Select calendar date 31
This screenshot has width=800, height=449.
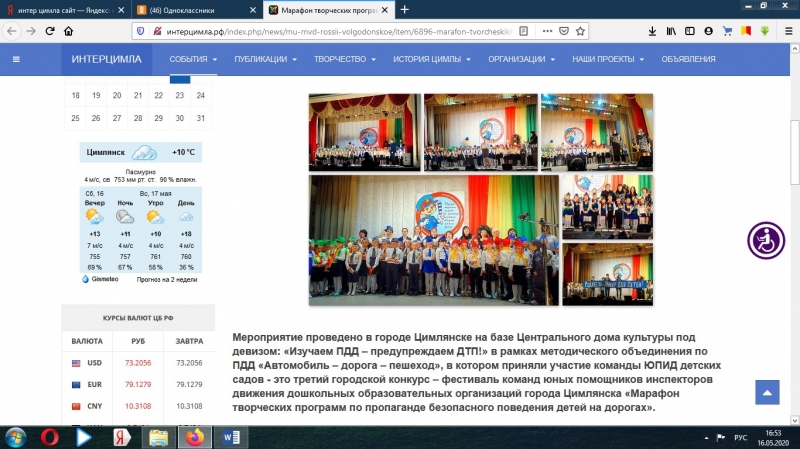201,118
